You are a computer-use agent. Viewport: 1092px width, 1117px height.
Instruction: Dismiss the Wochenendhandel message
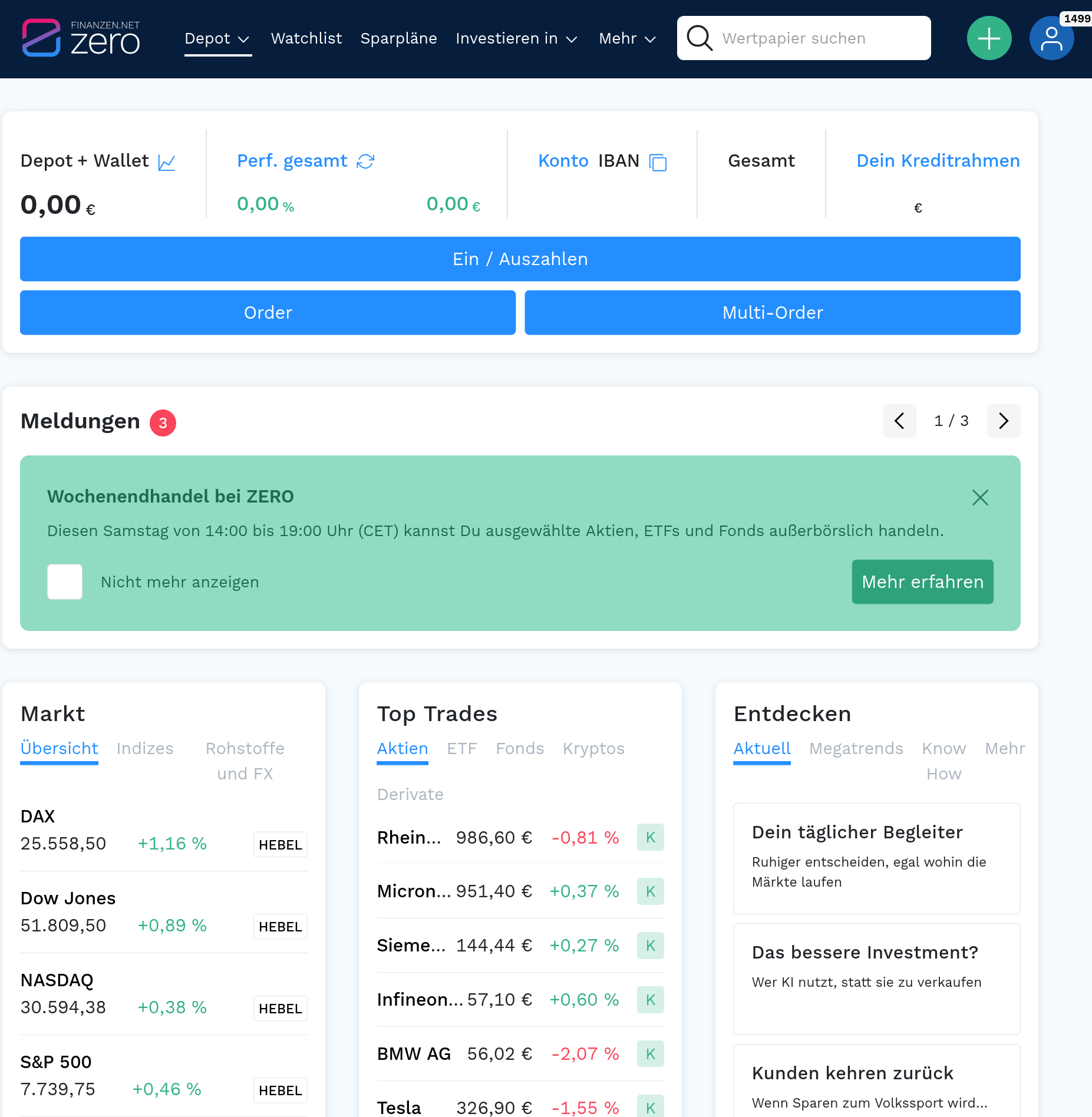tap(980, 498)
